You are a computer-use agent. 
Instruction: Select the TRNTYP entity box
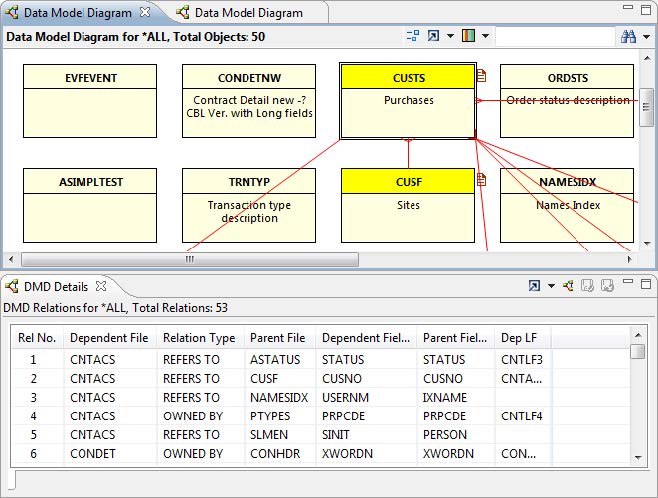tap(249, 206)
